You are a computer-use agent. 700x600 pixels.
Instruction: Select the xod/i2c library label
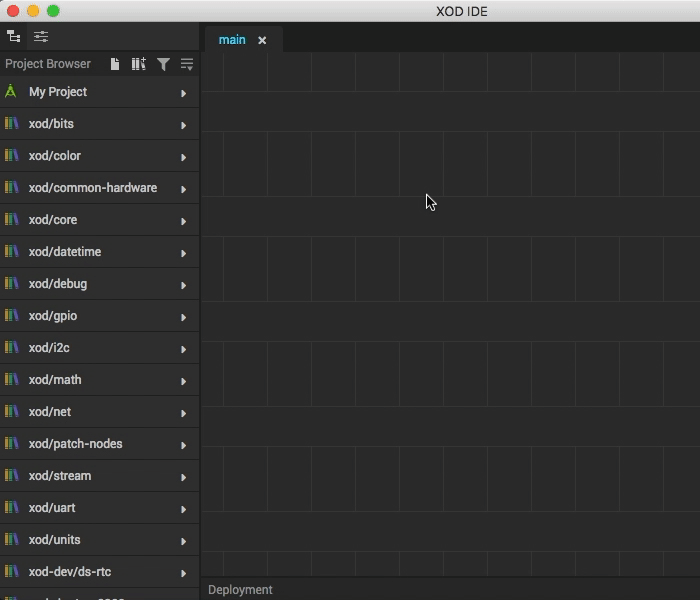pyautogui.click(x=49, y=348)
